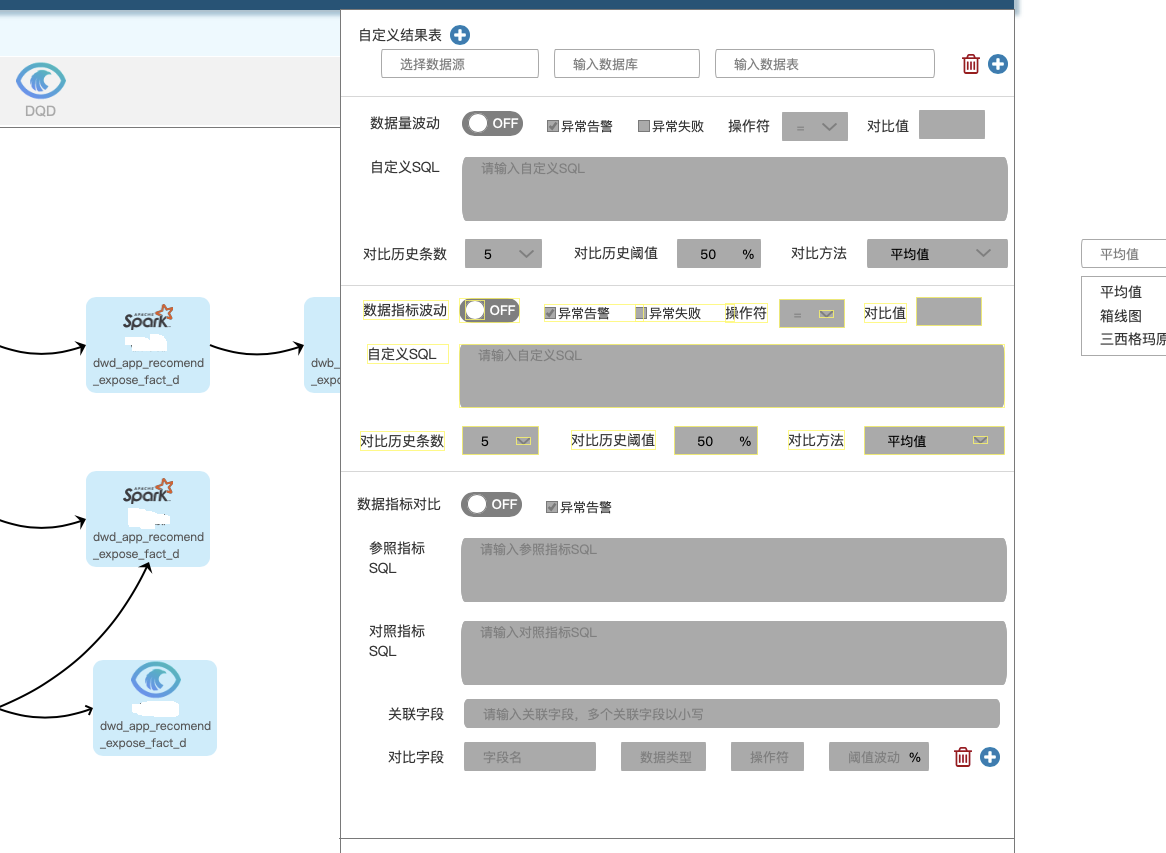This screenshot has height=853, width=1166.
Task: Open the 选择数据源 selector
Action: coord(460,64)
